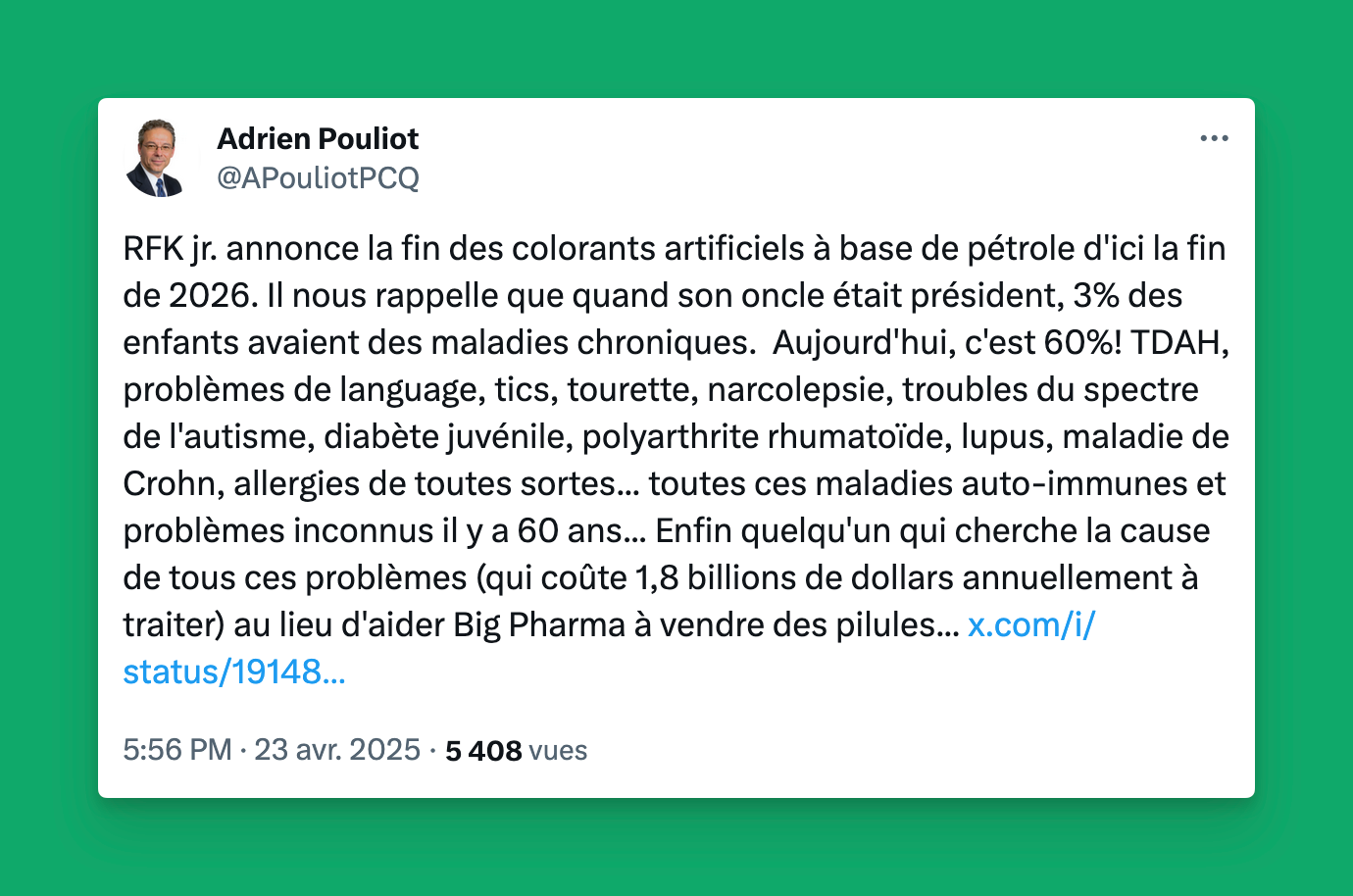
Task: Click the word vues beside the count
Action: (558, 751)
